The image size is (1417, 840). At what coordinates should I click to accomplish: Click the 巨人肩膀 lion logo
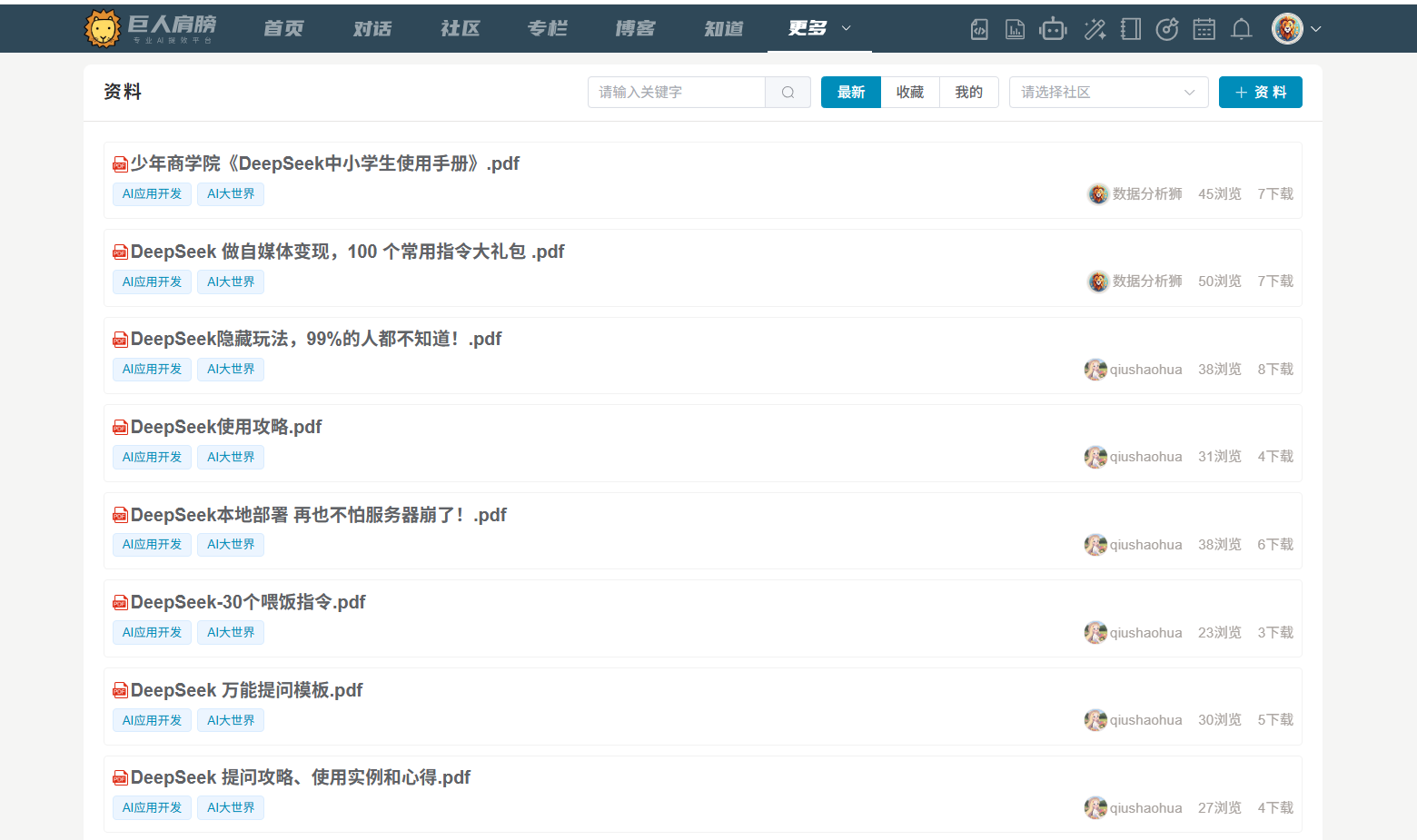(x=103, y=29)
